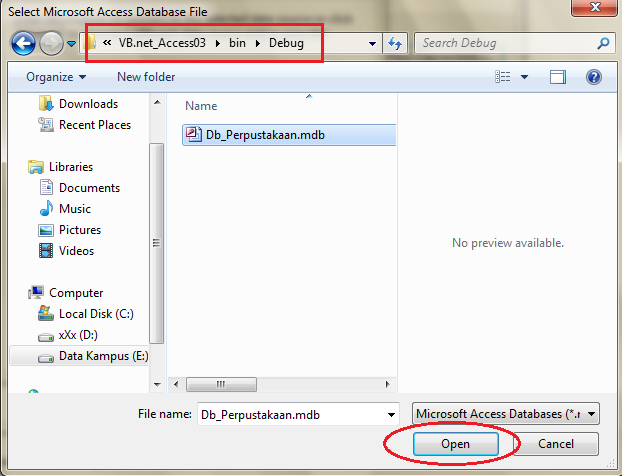Open the view options dropdown arrow
Viewport: 622px width, 476px height.
[524, 77]
